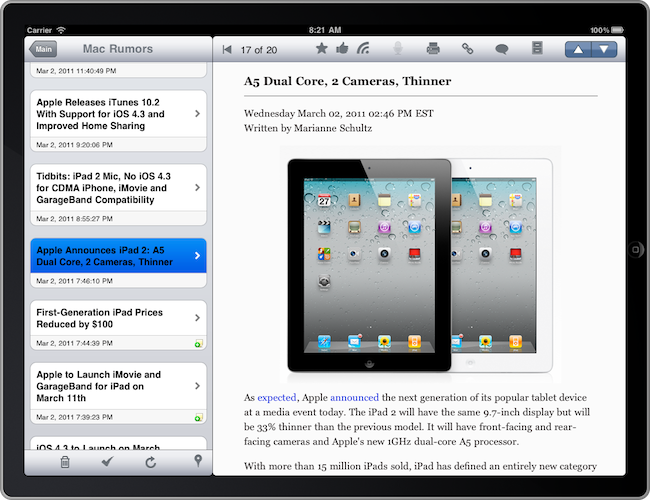This screenshot has width=650, height=500.
Task: Go to next article down arrow
Action: pos(604,49)
